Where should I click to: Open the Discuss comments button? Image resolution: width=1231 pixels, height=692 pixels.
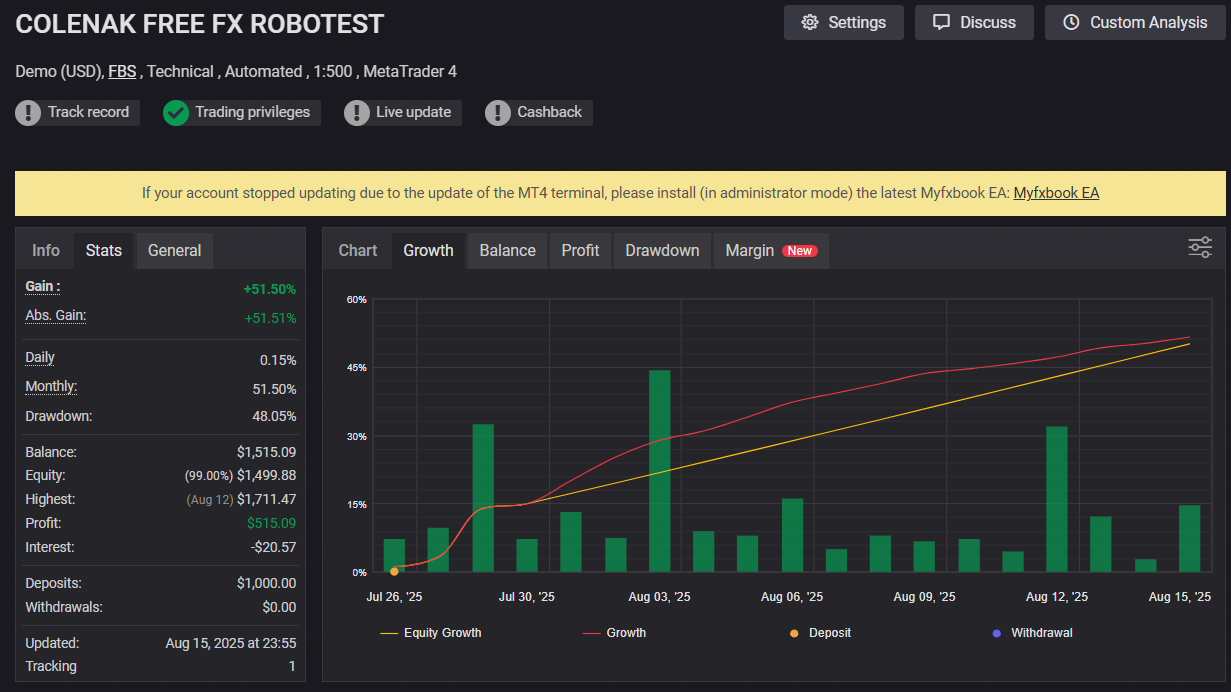click(x=974, y=22)
